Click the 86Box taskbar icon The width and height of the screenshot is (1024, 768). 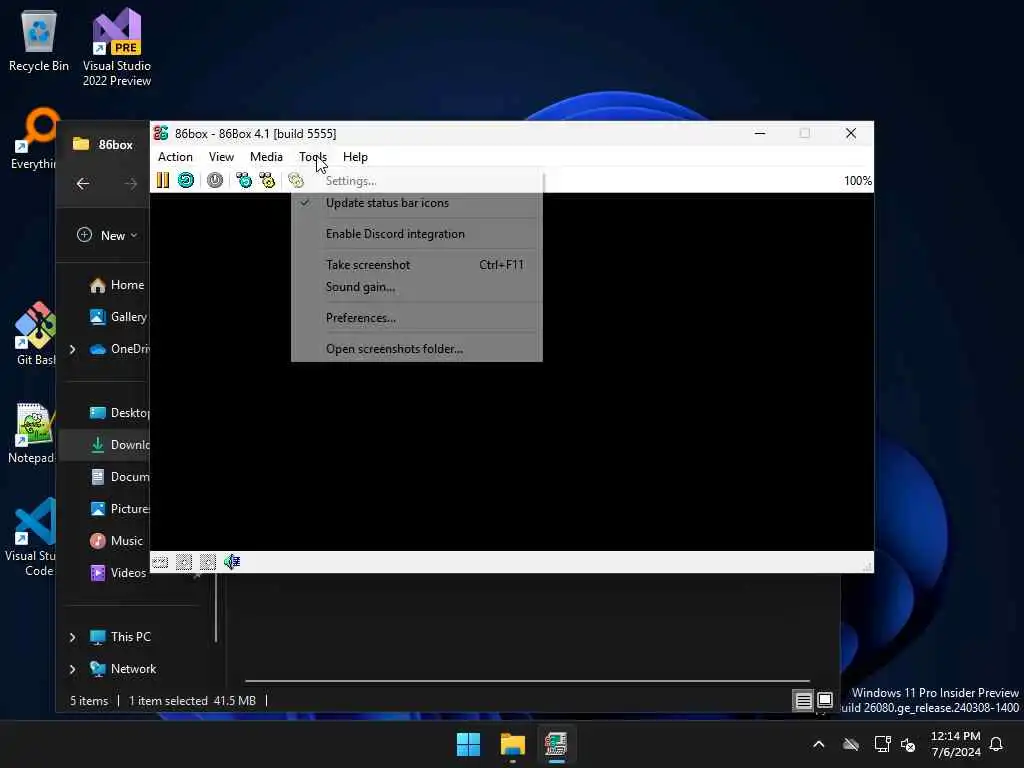(x=556, y=744)
